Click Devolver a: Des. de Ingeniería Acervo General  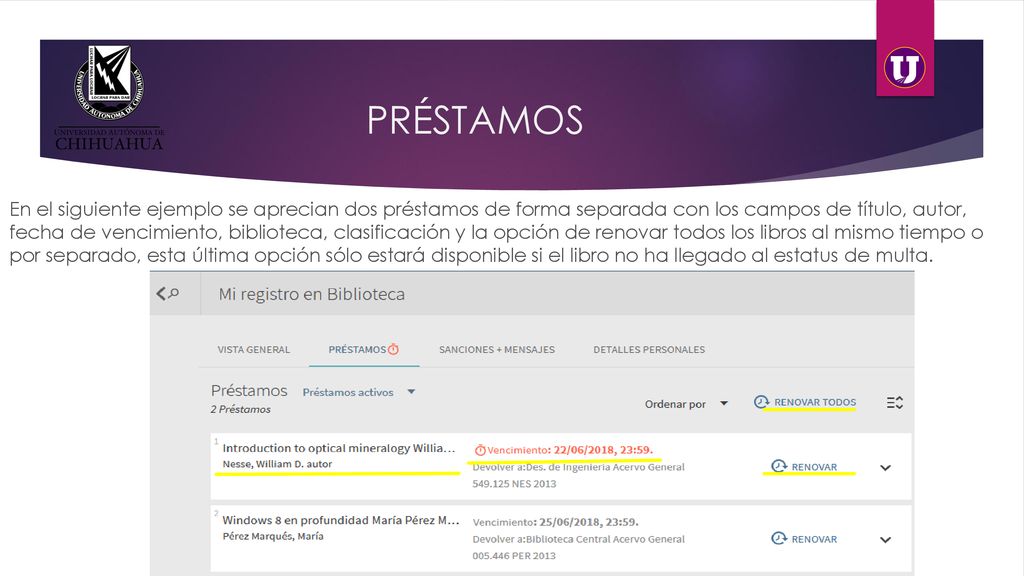tap(579, 467)
